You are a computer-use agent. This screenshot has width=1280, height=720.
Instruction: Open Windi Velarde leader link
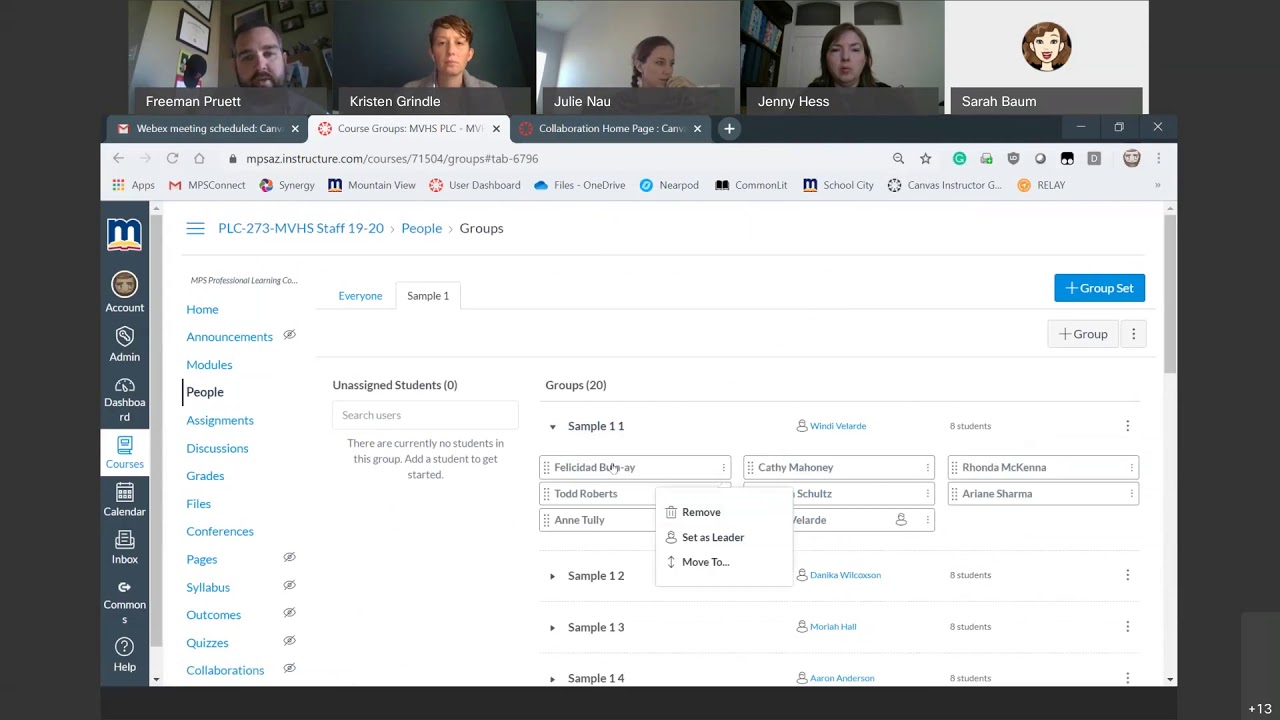tap(838, 426)
